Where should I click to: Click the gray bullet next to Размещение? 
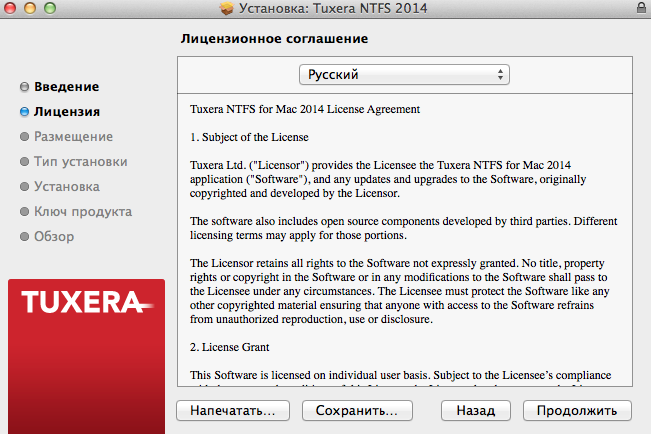tap(24, 137)
